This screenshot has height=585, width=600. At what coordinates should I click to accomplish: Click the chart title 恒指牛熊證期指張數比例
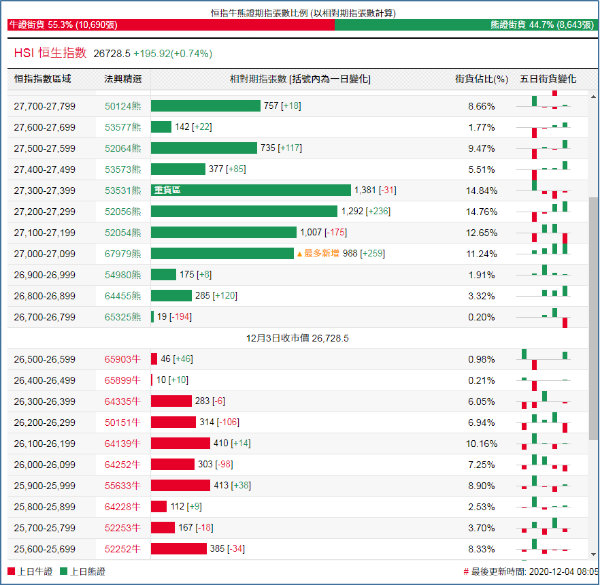[303, 13]
